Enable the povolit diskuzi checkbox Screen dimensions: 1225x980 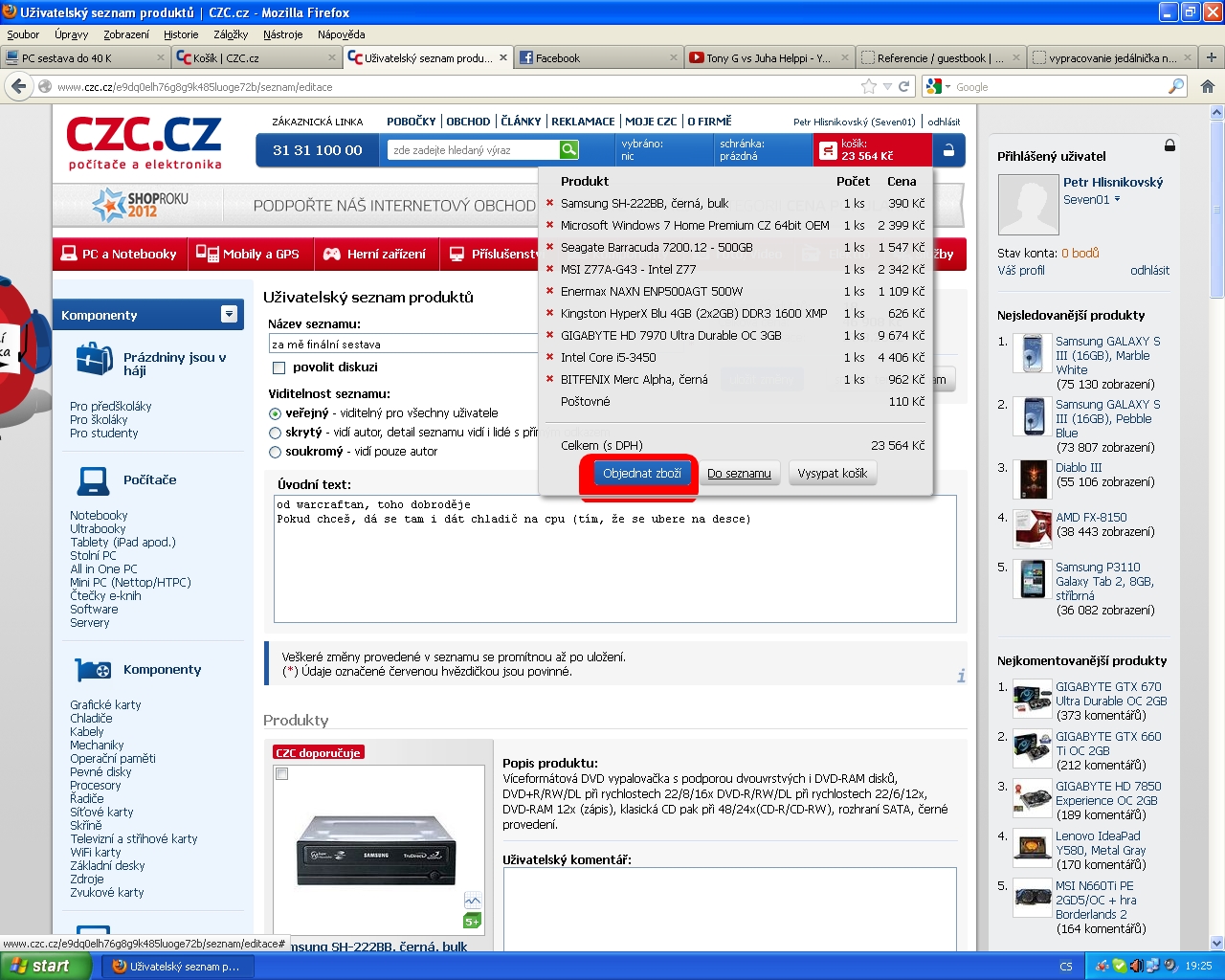coord(279,367)
